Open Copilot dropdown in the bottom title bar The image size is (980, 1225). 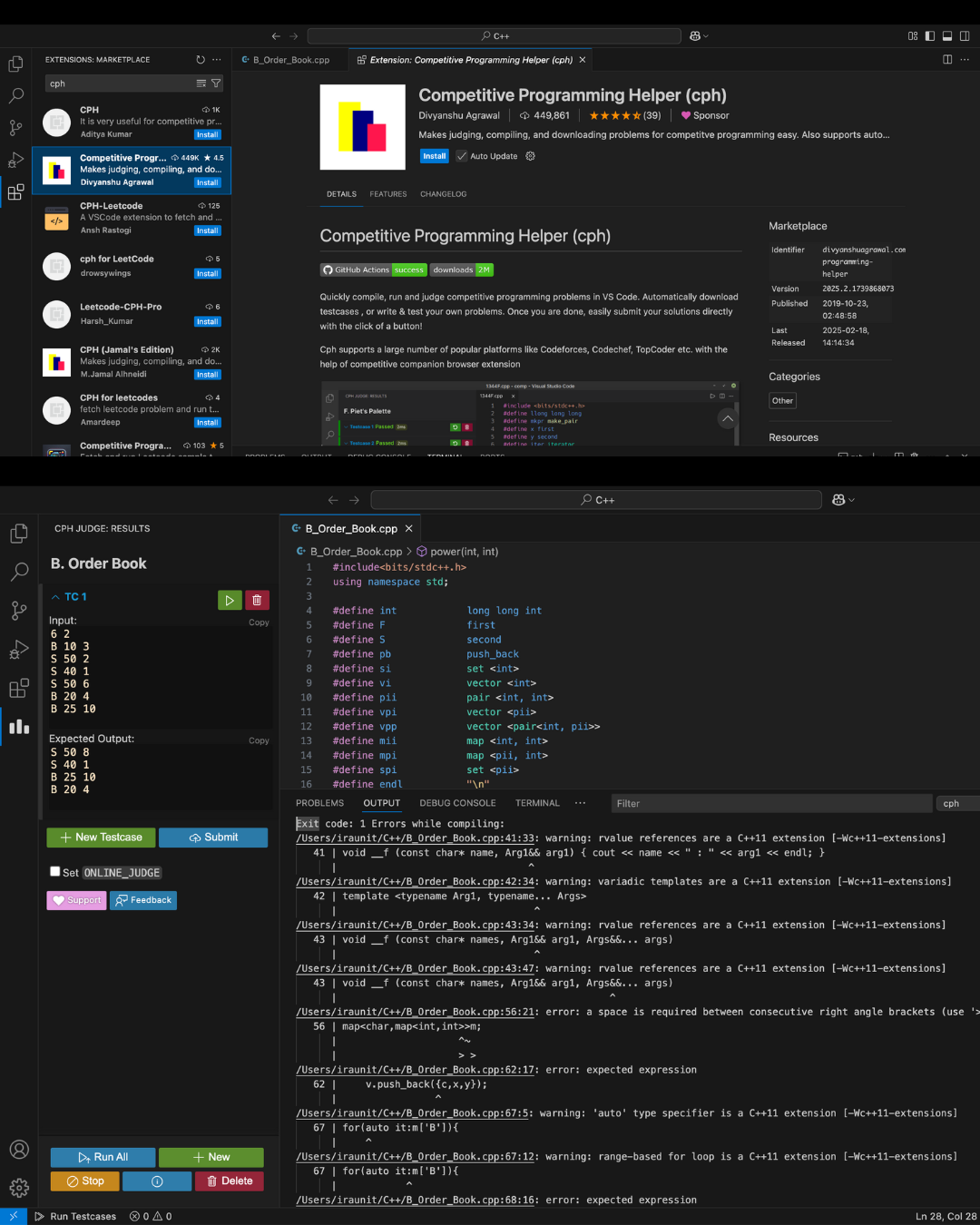pyautogui.click(x=844, y=500)
